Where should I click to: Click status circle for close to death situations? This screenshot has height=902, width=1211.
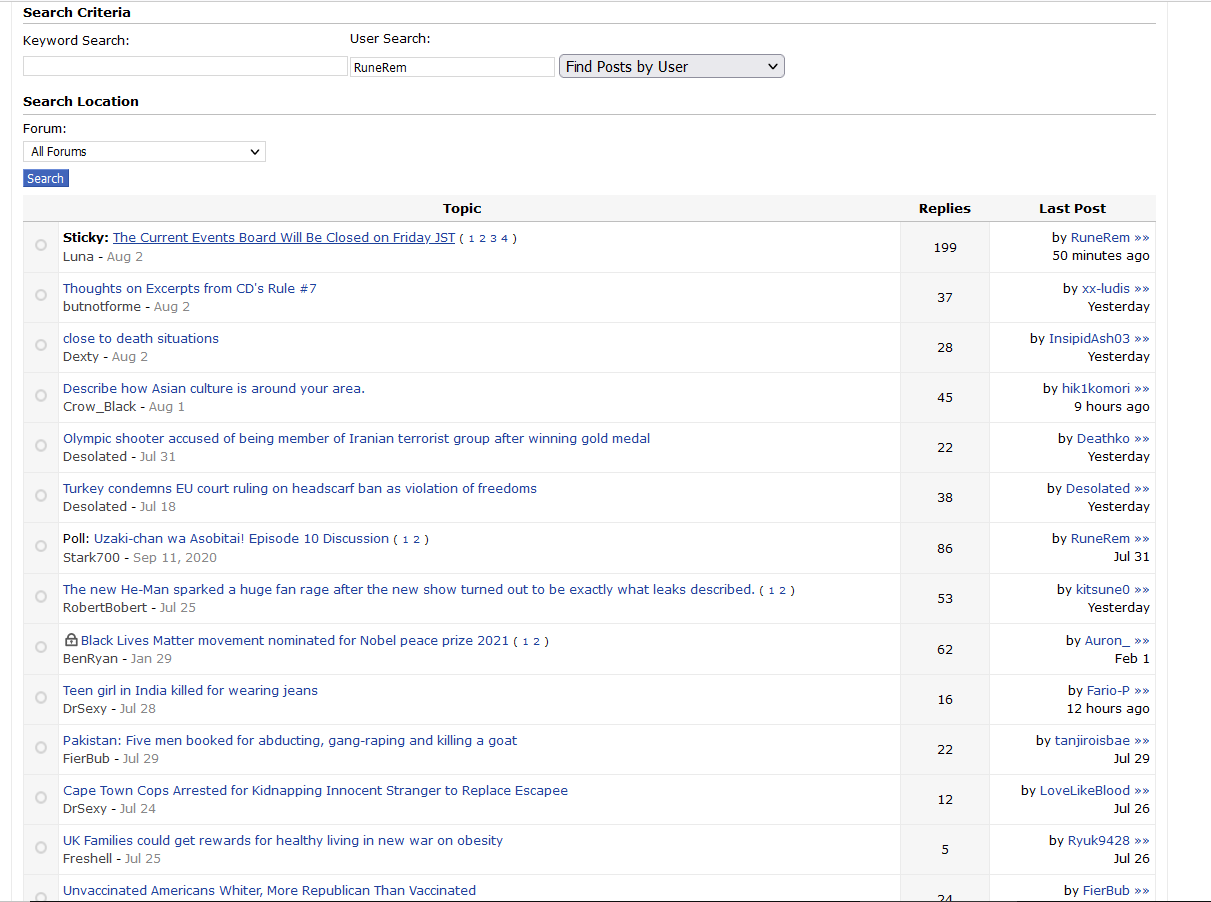pos(41,345)
